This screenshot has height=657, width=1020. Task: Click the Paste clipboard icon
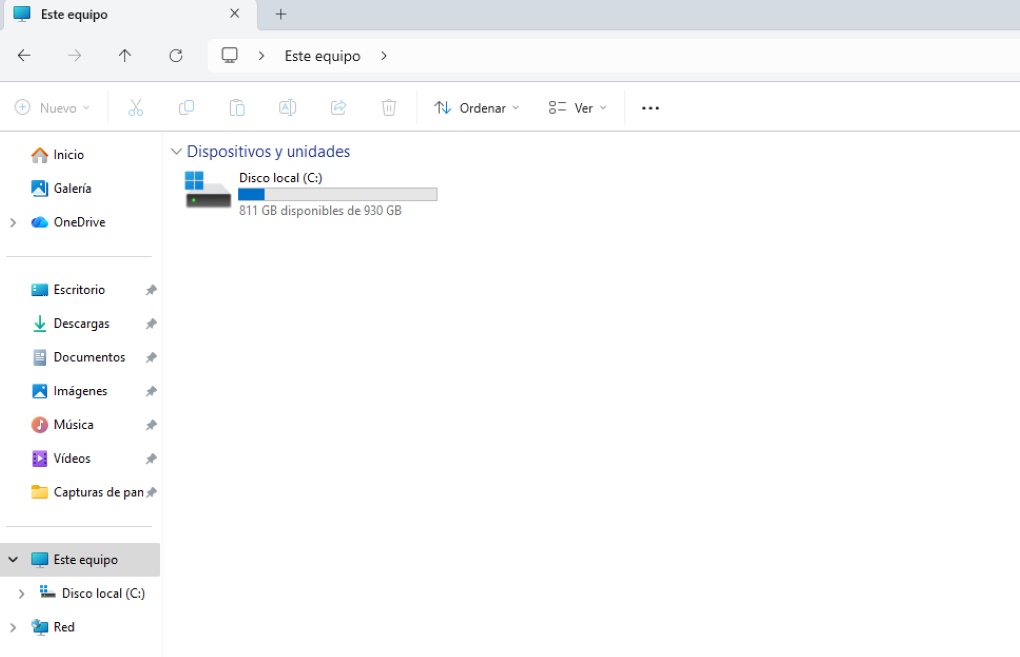coord(237,108)
